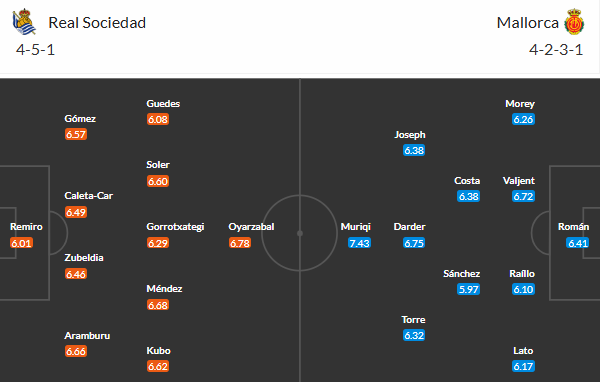The image size is (600, 382).
Task: Click Sánchez's 5.97 rating badge
Action: 468,289
